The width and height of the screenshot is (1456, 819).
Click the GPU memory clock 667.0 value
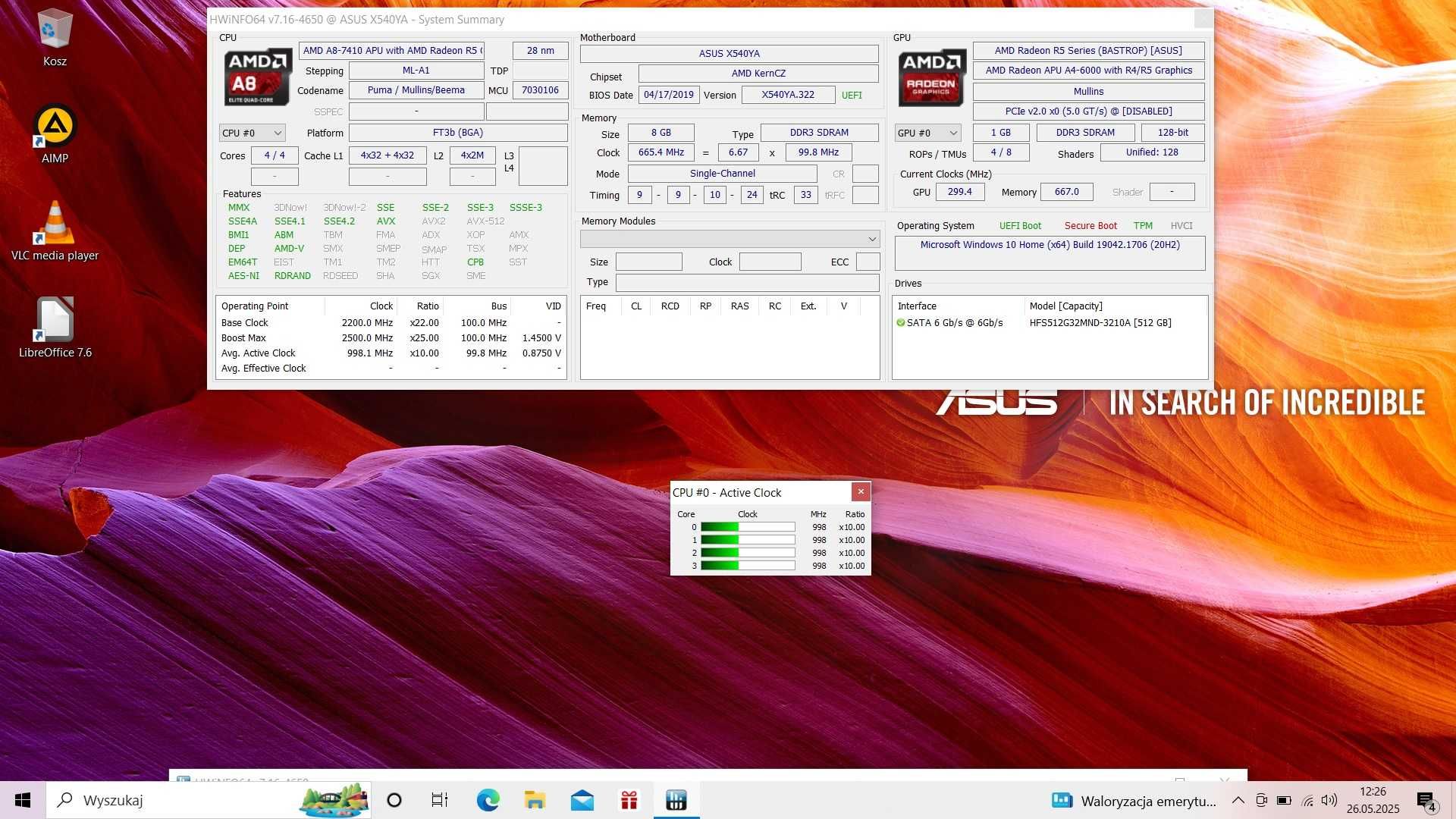click(x=1066, y=192)
